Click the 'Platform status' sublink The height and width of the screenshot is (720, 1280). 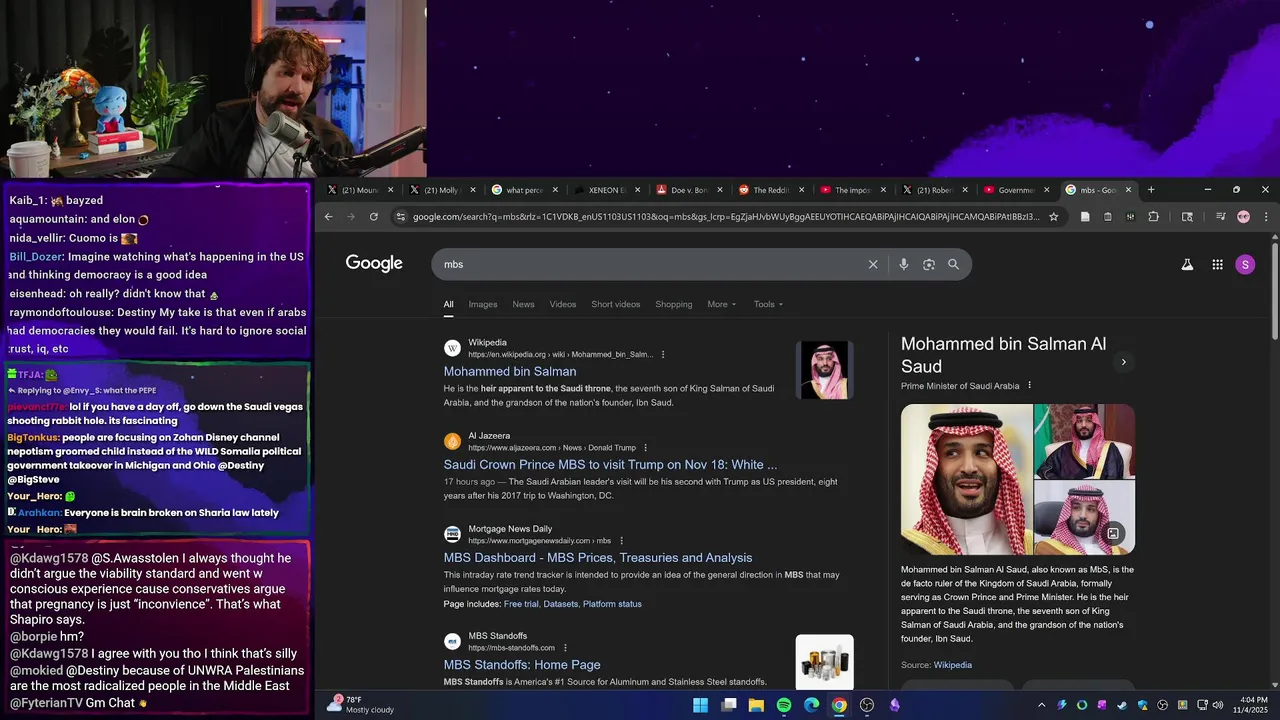point(612,604)
